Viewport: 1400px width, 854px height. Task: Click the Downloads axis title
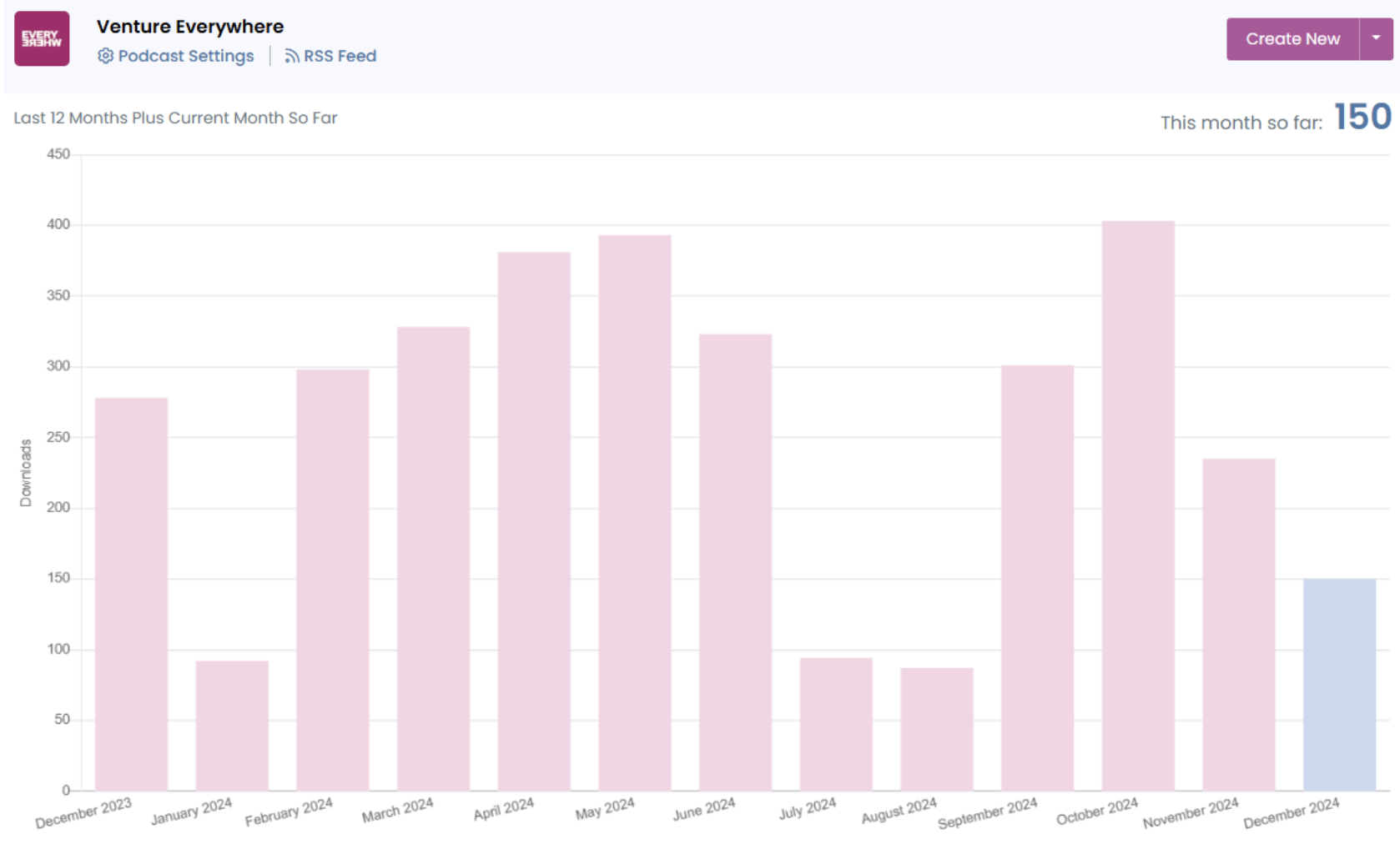click(x=26, y=473)
